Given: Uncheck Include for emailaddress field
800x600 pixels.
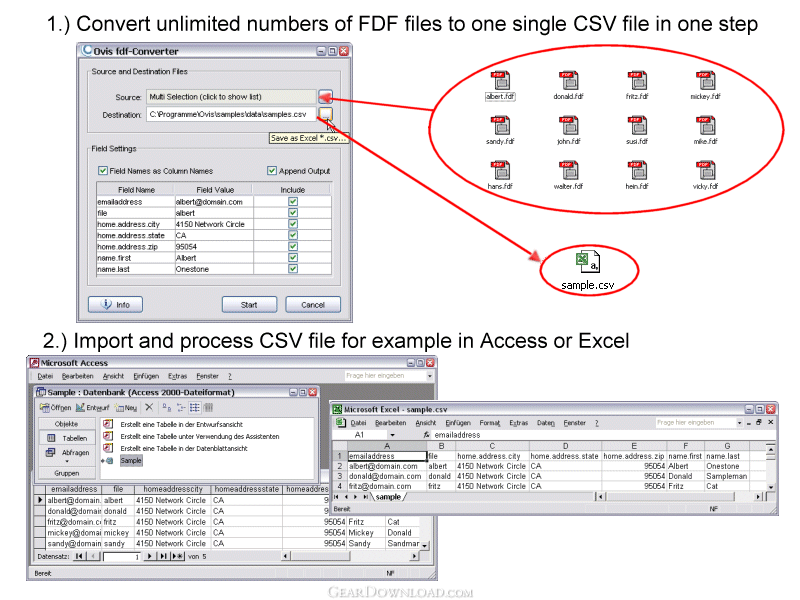Looking at the screenshot, I should pos(293,202).
